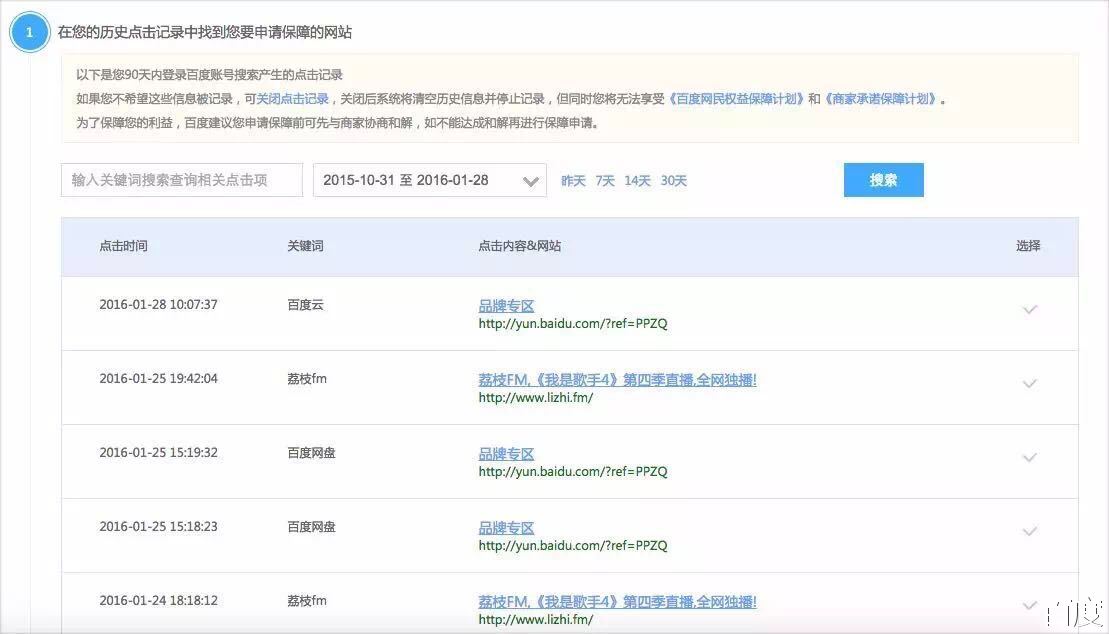Open 《百度网民权益保障计划》 link

pos(736,98)
